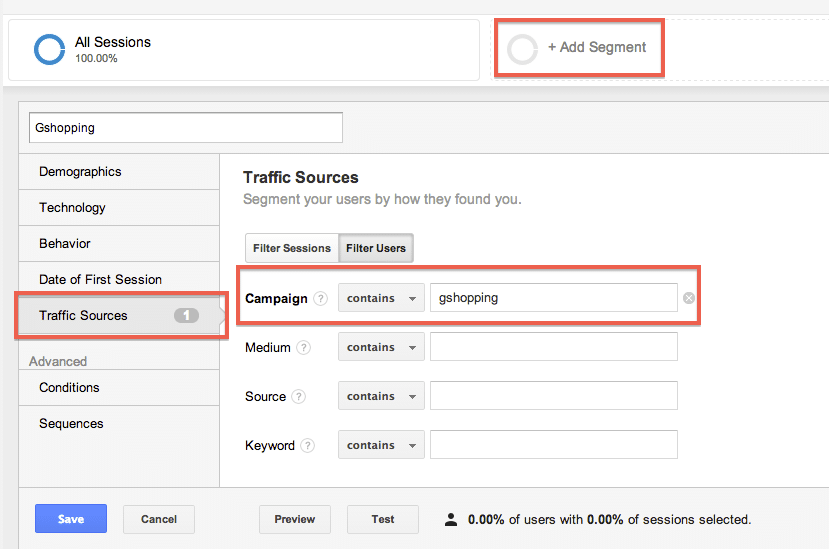Click the Keyword help question mark icon
The image size is (829, 549).
pos(308,446)
